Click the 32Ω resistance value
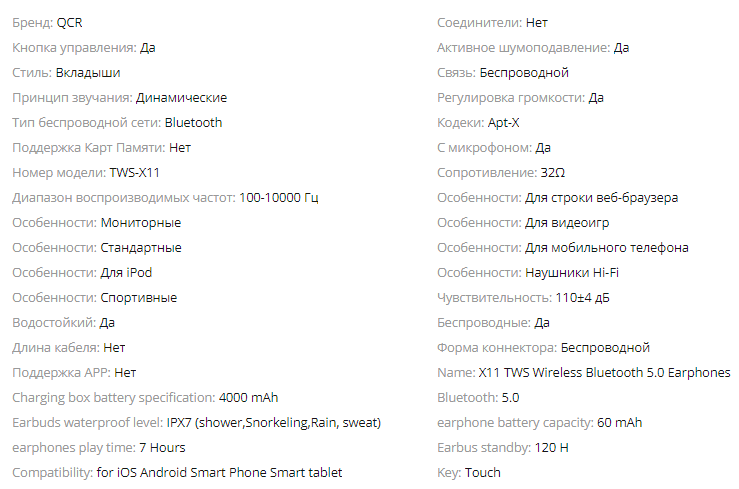 click(x=552, y=172)
